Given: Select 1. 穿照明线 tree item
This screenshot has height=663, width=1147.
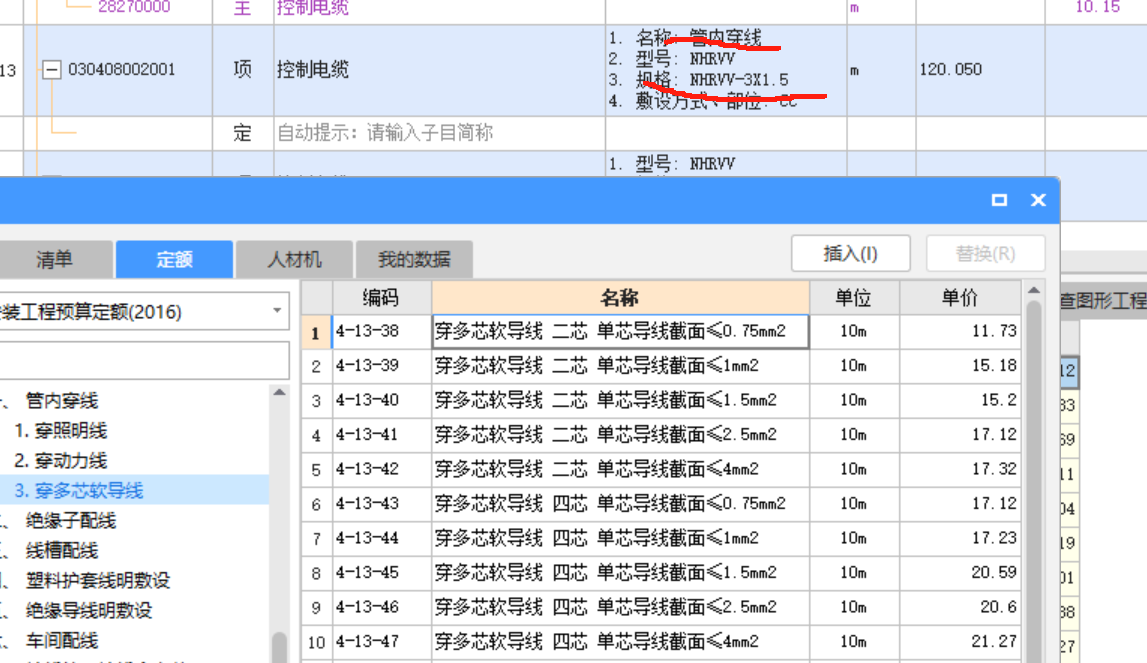Looking at the screenshot, I should 61,430.
